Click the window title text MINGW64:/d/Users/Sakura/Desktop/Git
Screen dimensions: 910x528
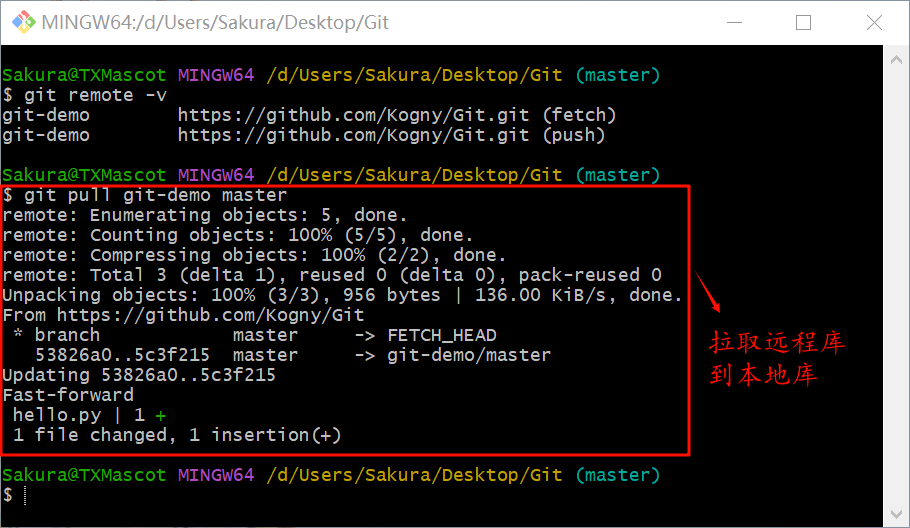coord(215,23)
